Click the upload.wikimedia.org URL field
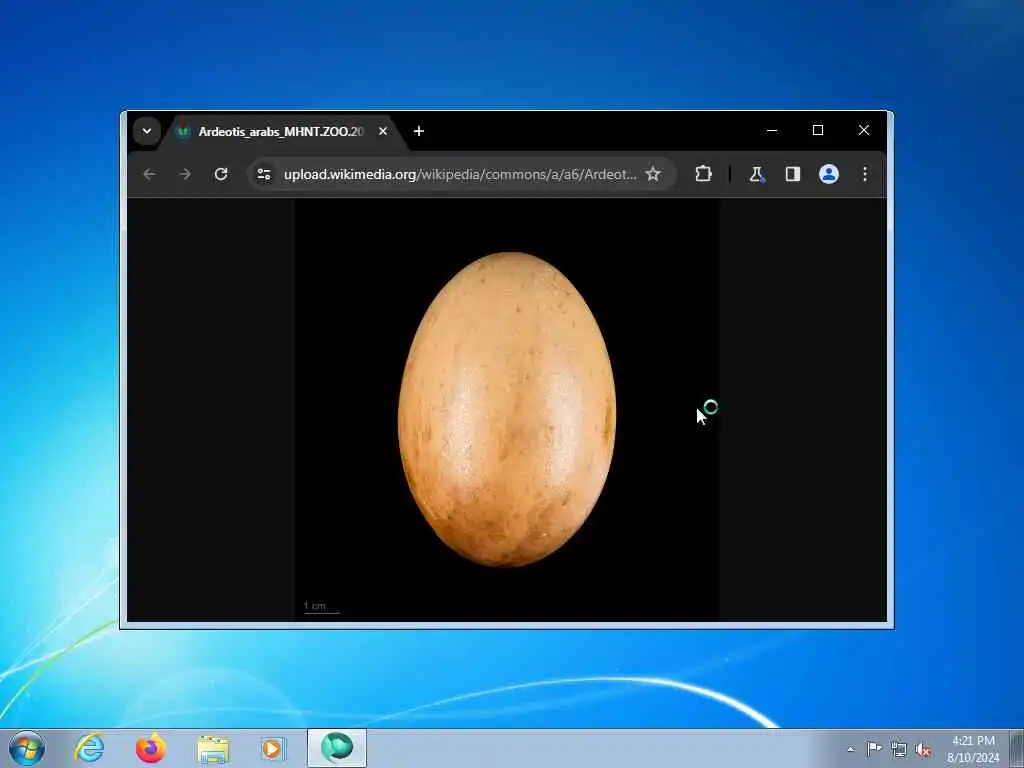1024x768 pixels. (x=460, y=174)
